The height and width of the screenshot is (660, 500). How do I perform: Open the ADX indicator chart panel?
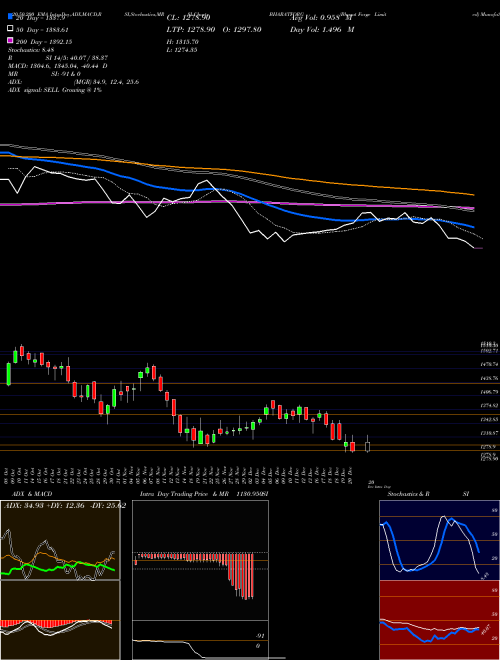coord(60,540)
